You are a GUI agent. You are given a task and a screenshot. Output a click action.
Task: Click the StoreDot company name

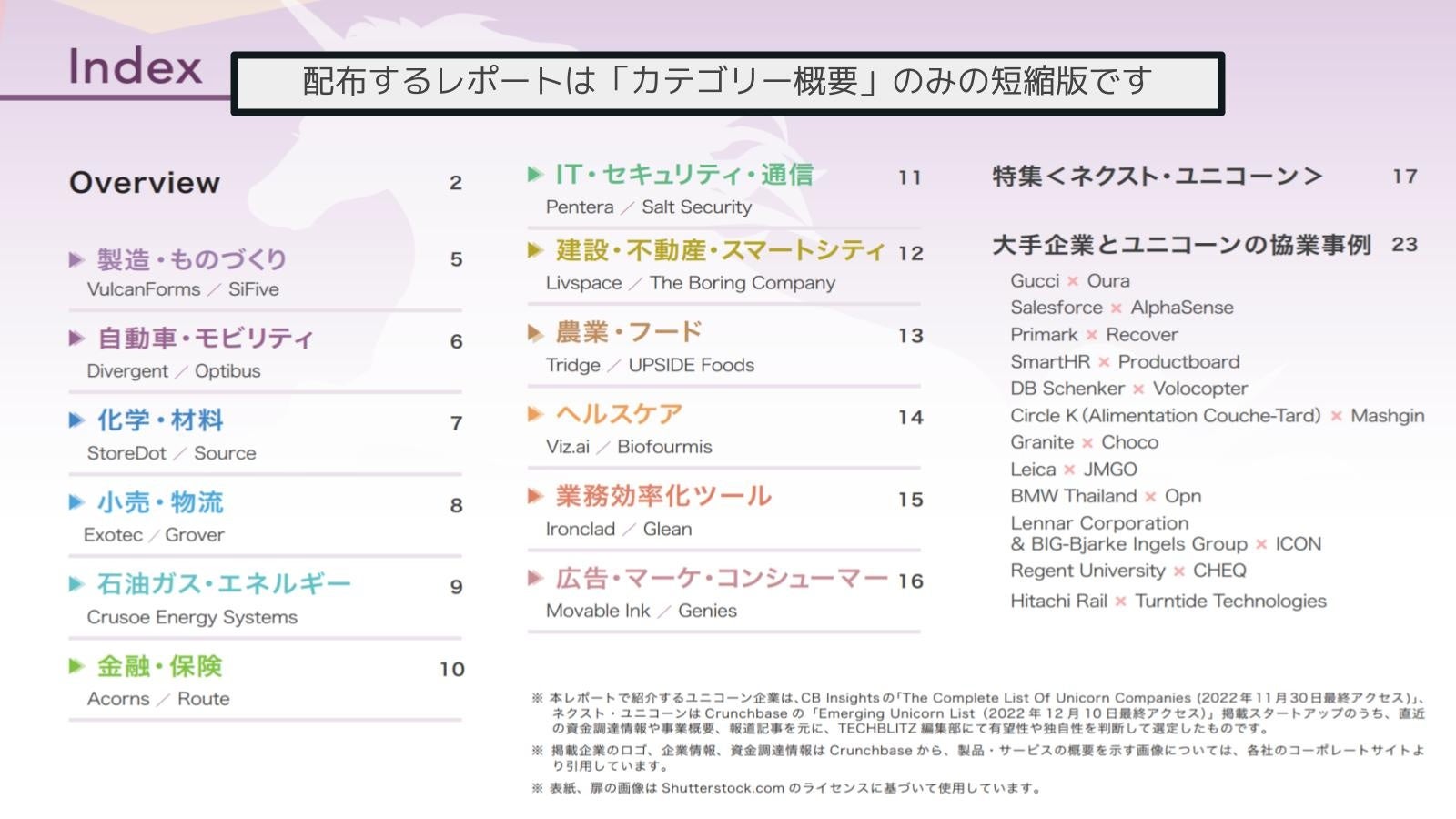coord(126,453)
